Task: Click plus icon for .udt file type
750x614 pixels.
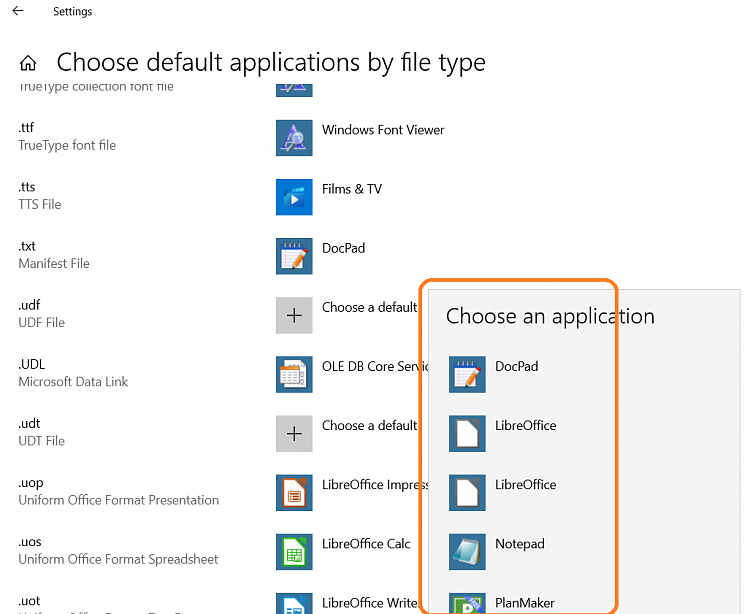Action: (x=294, y=434)
